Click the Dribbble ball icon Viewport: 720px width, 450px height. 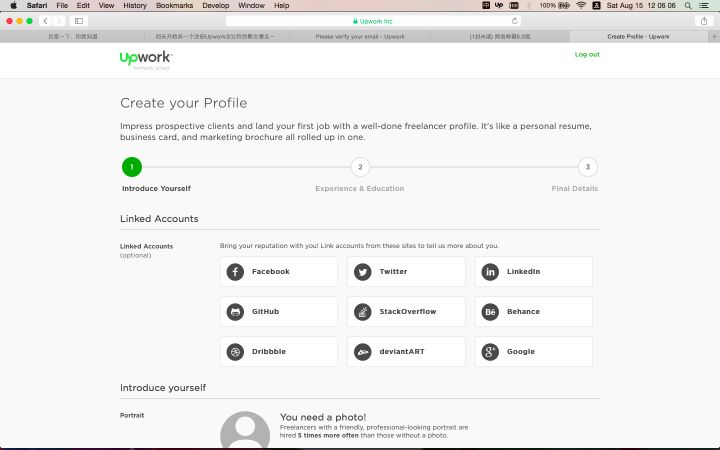(x=235, y=352)
